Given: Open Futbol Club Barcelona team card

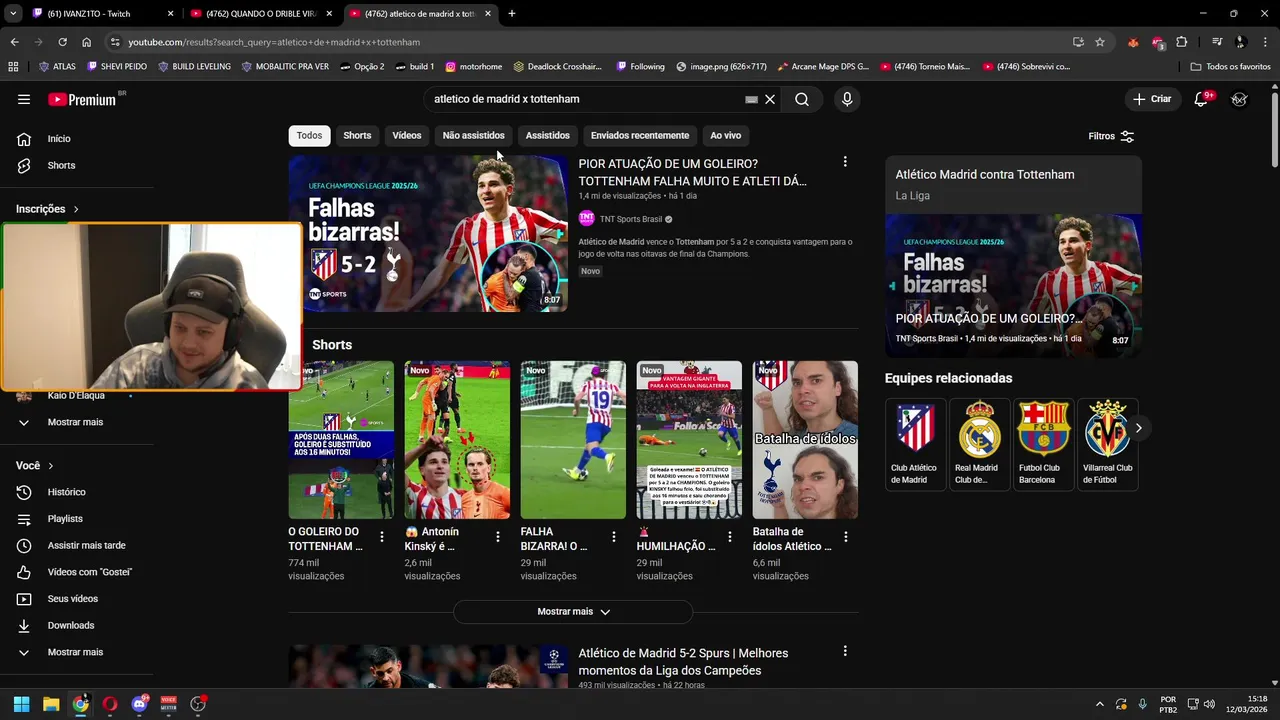Looking at the screenshot, I should (1043, 444).
